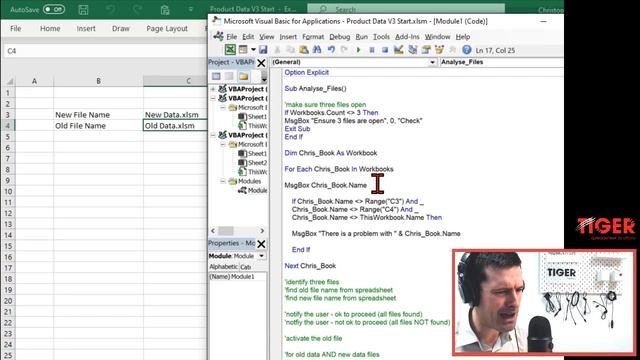Select cell containing New Data.xlsm
The image size is (640, 360).
[175, 115]
